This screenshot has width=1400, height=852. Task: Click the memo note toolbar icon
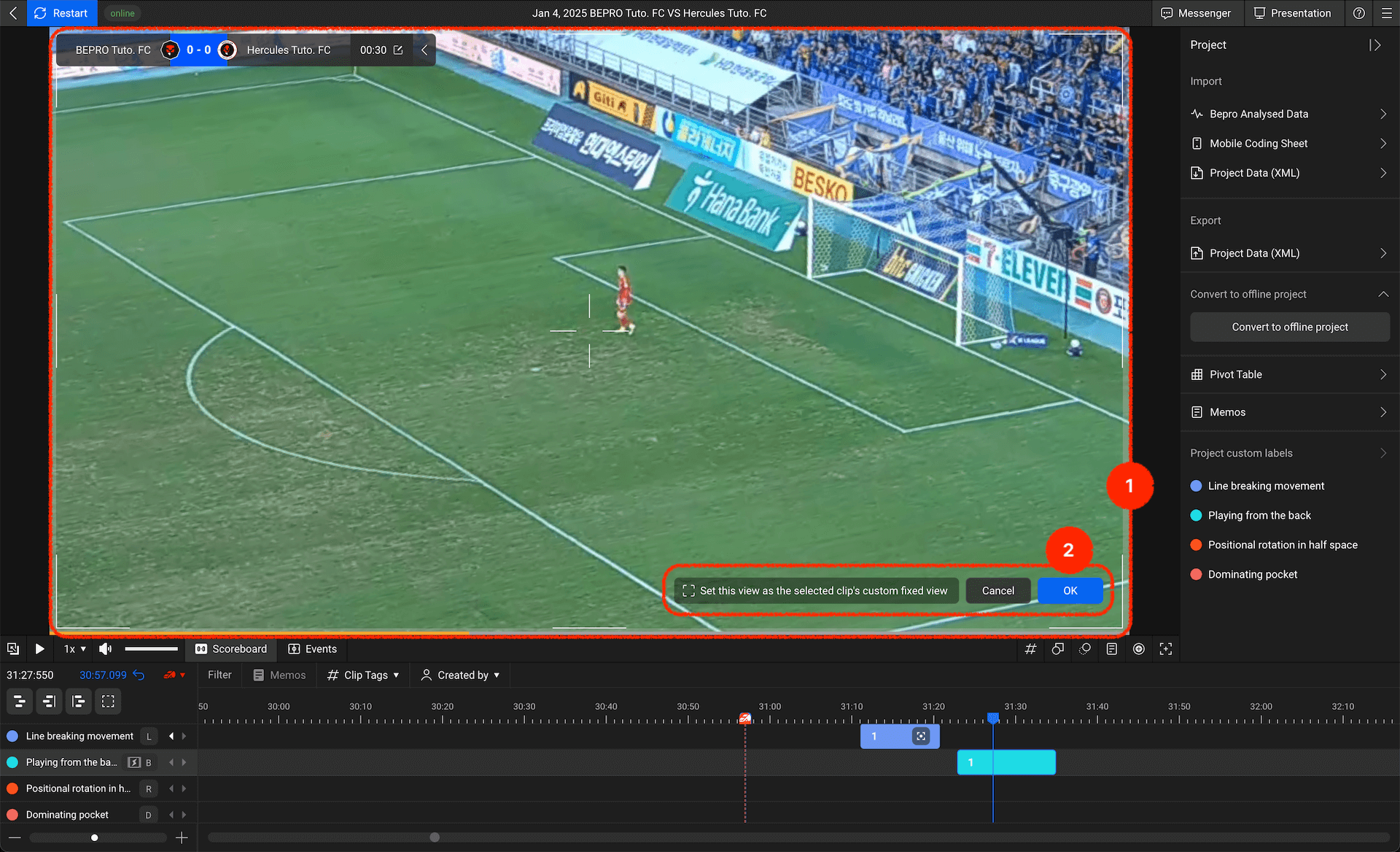click(1111, 648)
